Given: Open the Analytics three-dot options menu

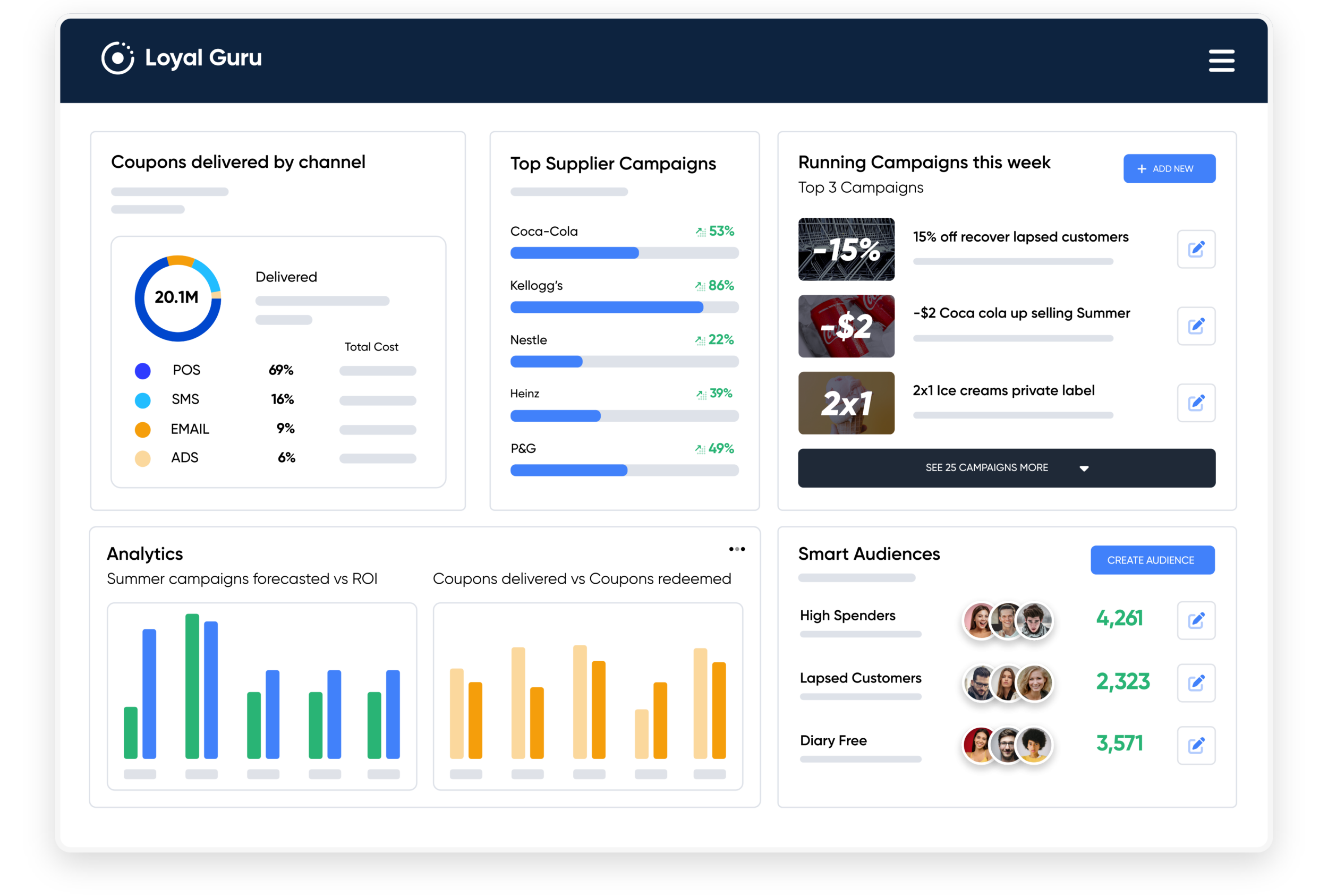Looking at the screenshot, I should point(737,549).
